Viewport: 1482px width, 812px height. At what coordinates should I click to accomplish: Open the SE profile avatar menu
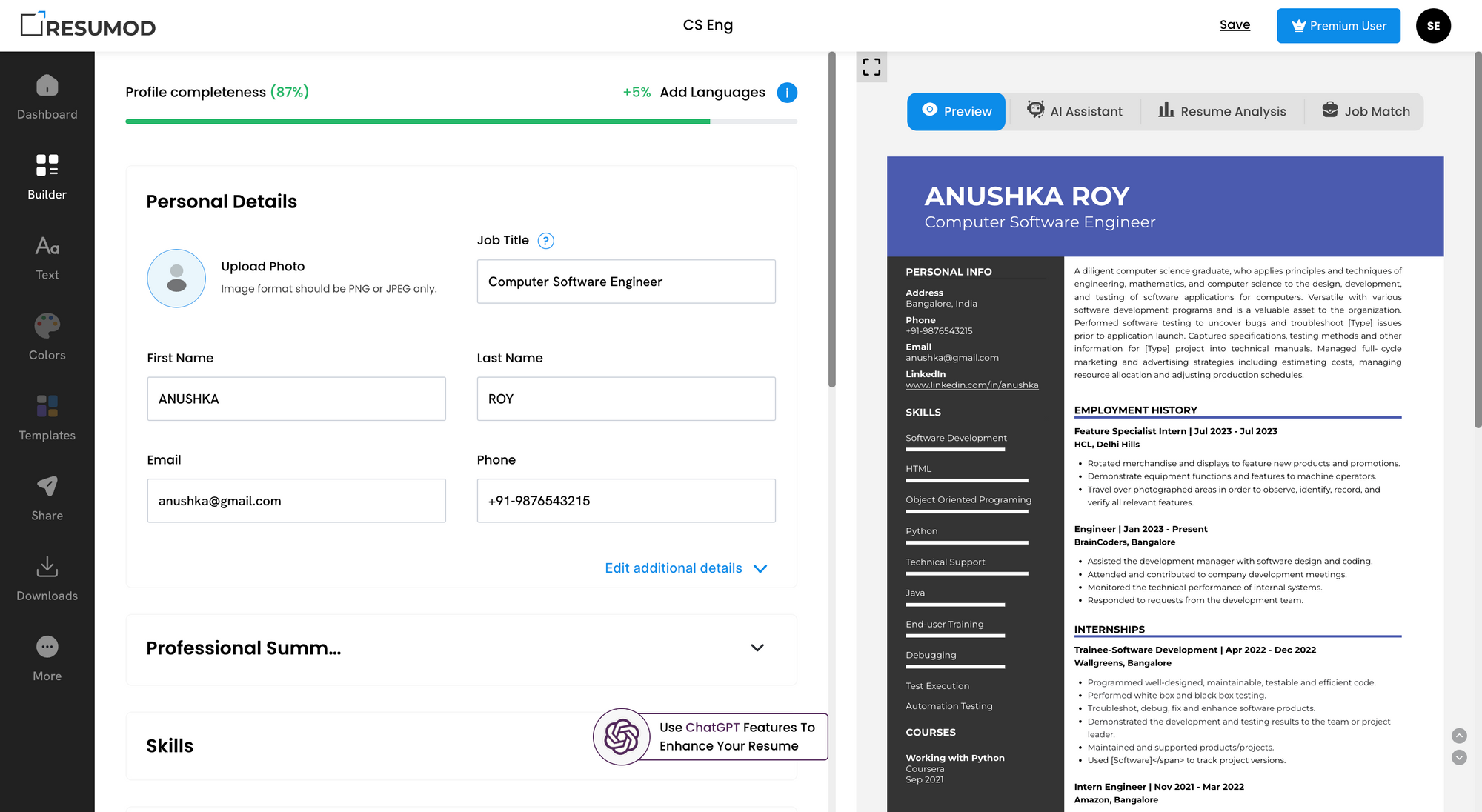pyautogui.click(x=1433, y=26)
